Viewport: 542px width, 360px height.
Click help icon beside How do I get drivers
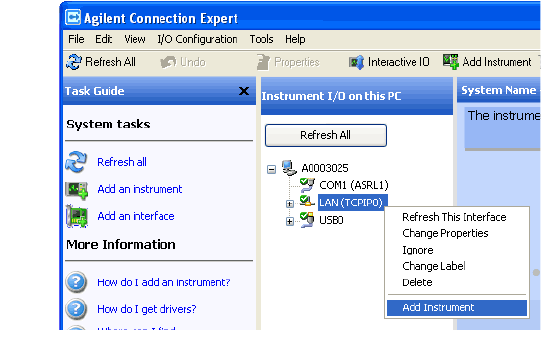76,309
